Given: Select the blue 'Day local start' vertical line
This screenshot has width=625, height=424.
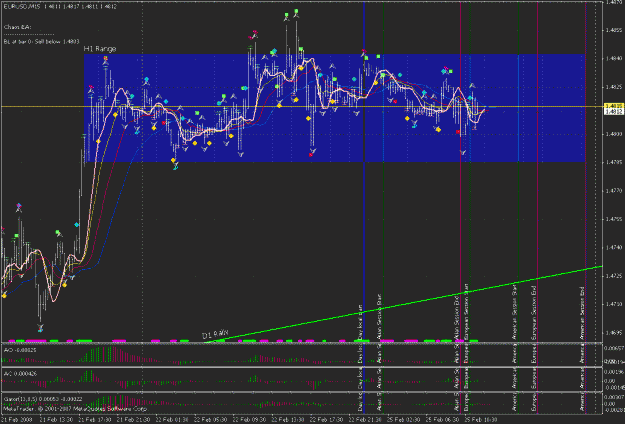Looking at the screenshot, I should (364, 171).
